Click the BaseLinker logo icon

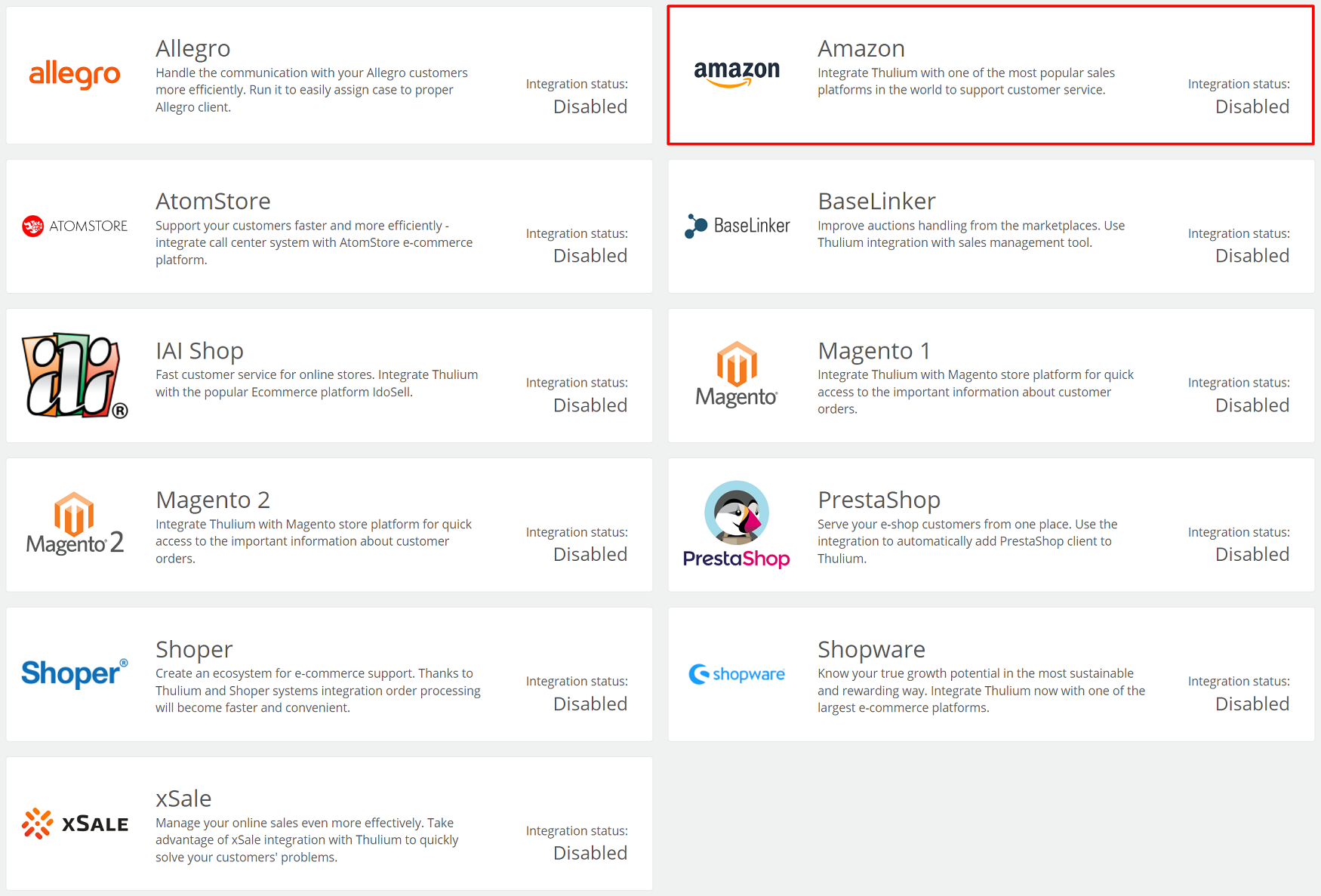[737, 226]
